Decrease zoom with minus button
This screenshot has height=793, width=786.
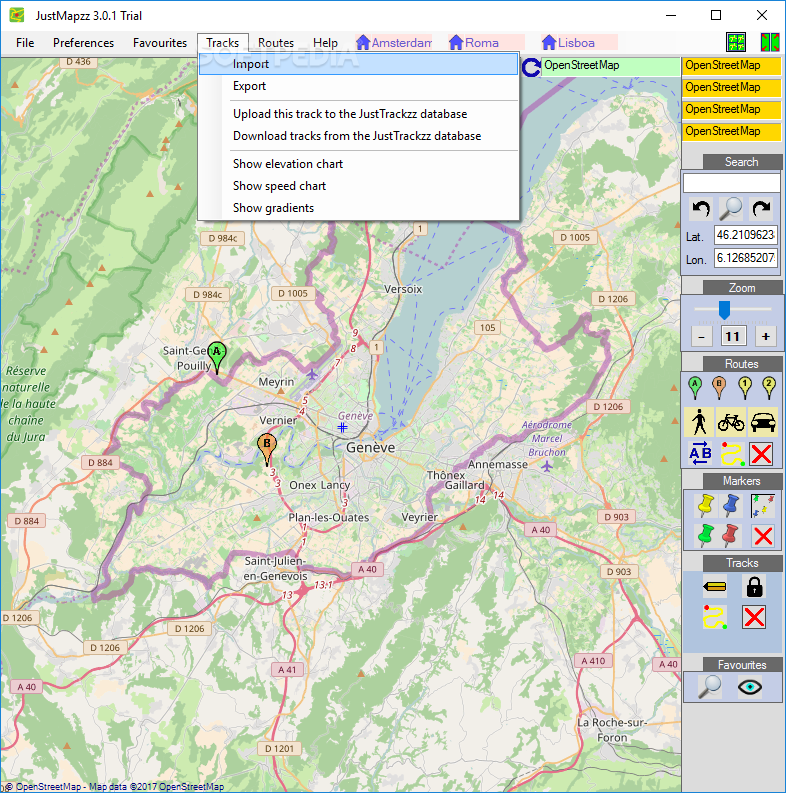click(702, 337)
